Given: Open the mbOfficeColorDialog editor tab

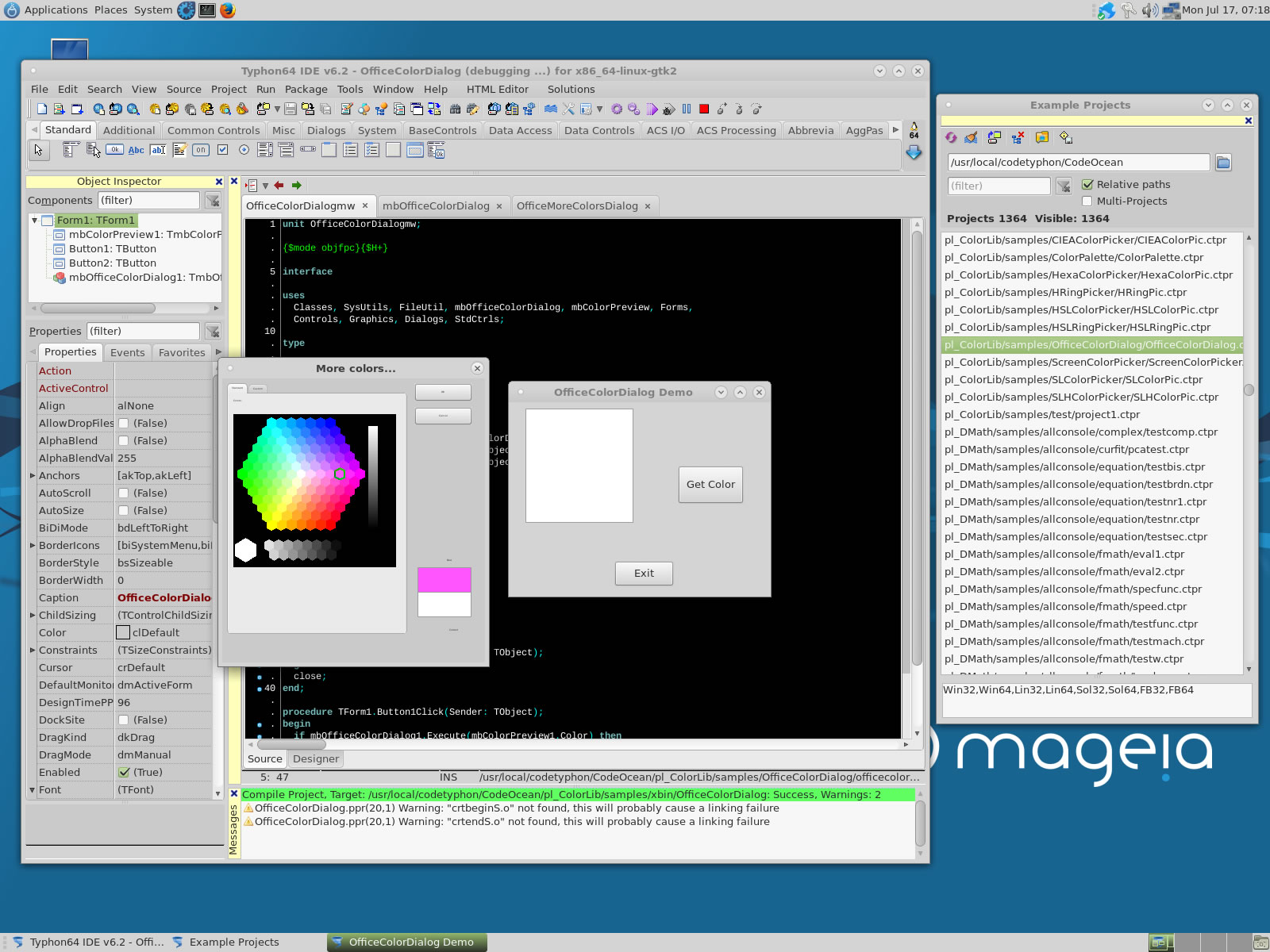Looking at the screenshot, I should pos(436,206).
